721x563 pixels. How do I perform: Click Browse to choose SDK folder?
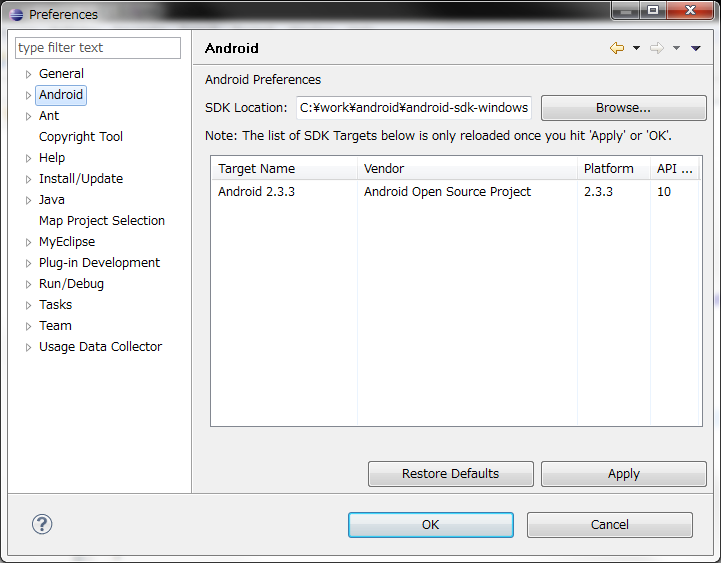coord(624,108)
